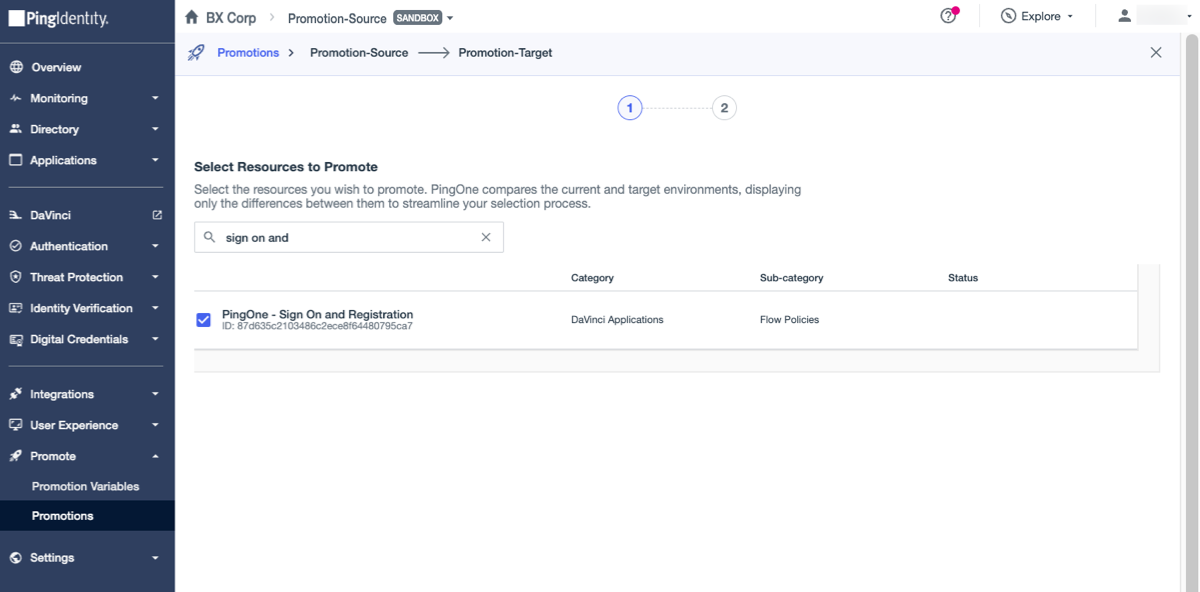
Task: Click the Authentication checkmark icon
Action: [16, 246]
